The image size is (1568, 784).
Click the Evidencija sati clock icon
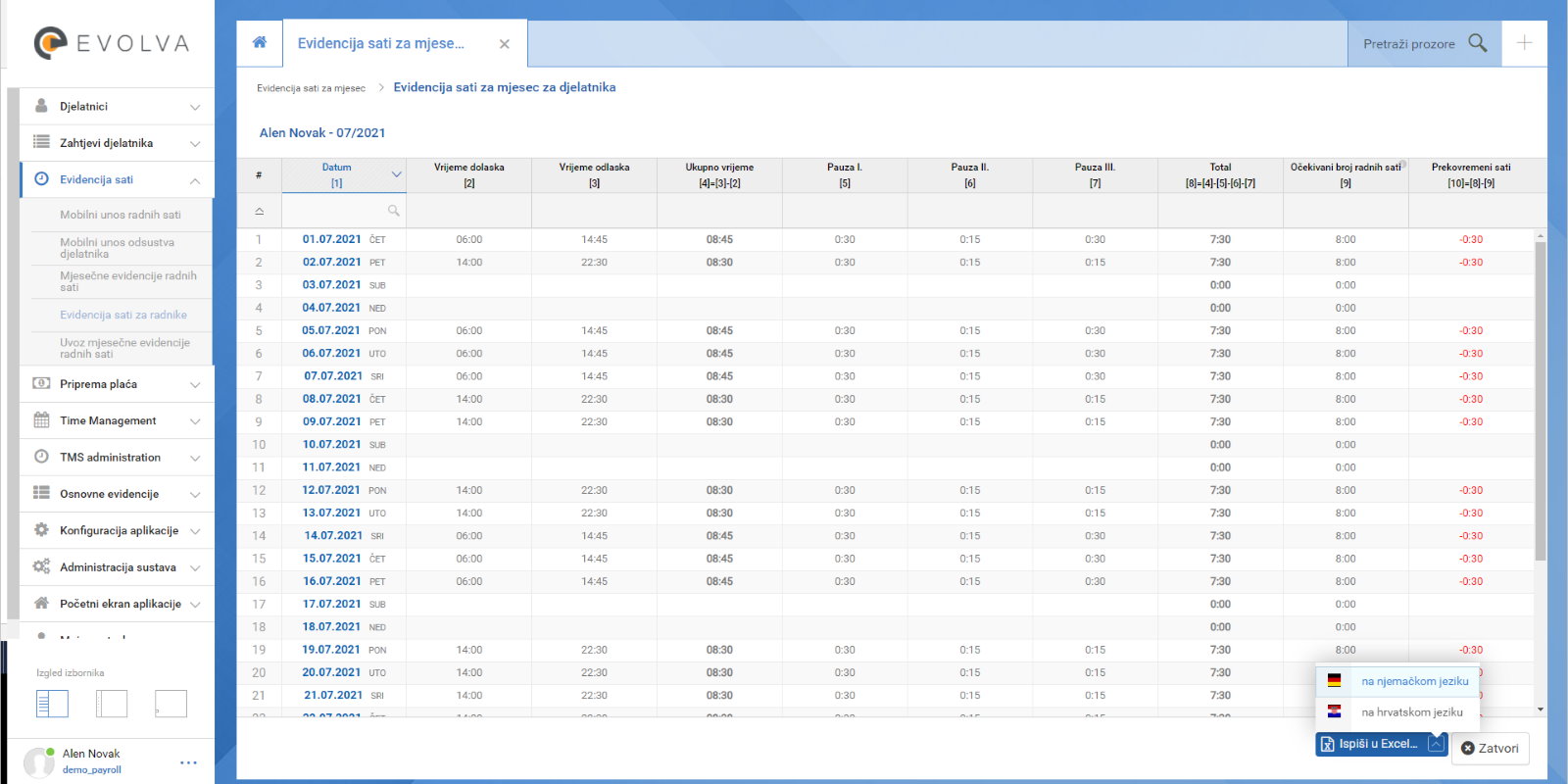pos(41,179)
